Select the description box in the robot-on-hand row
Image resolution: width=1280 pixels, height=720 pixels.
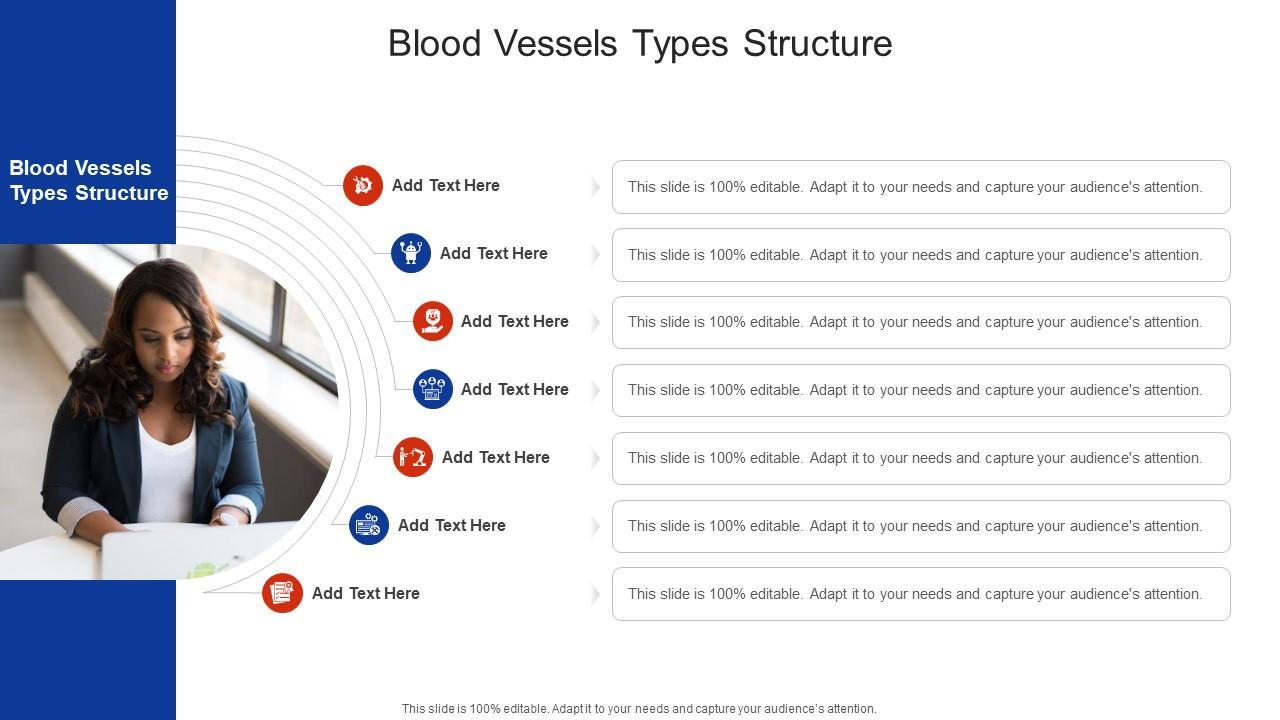920,322
